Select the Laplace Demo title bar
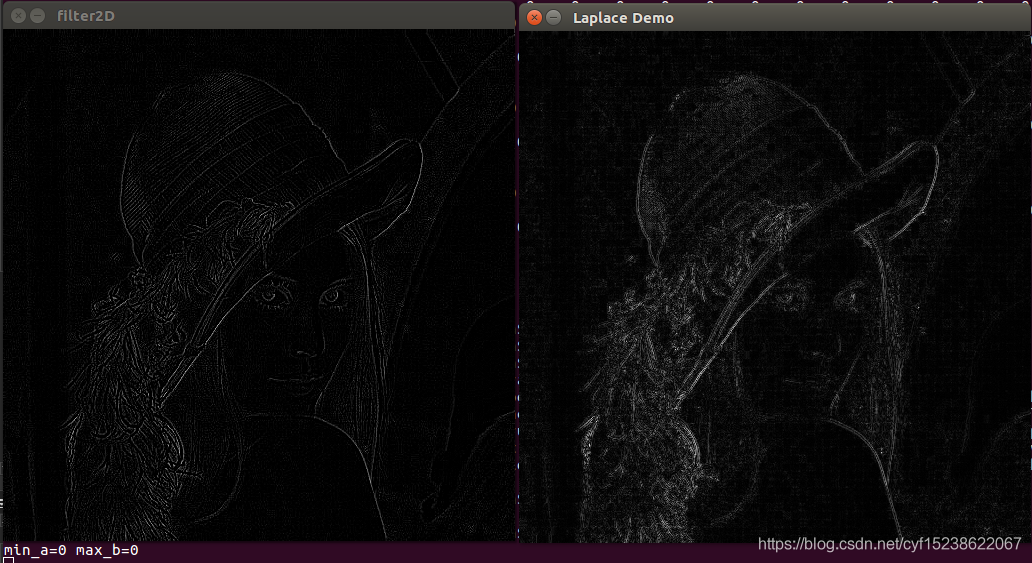 click(x=775, y=18)
